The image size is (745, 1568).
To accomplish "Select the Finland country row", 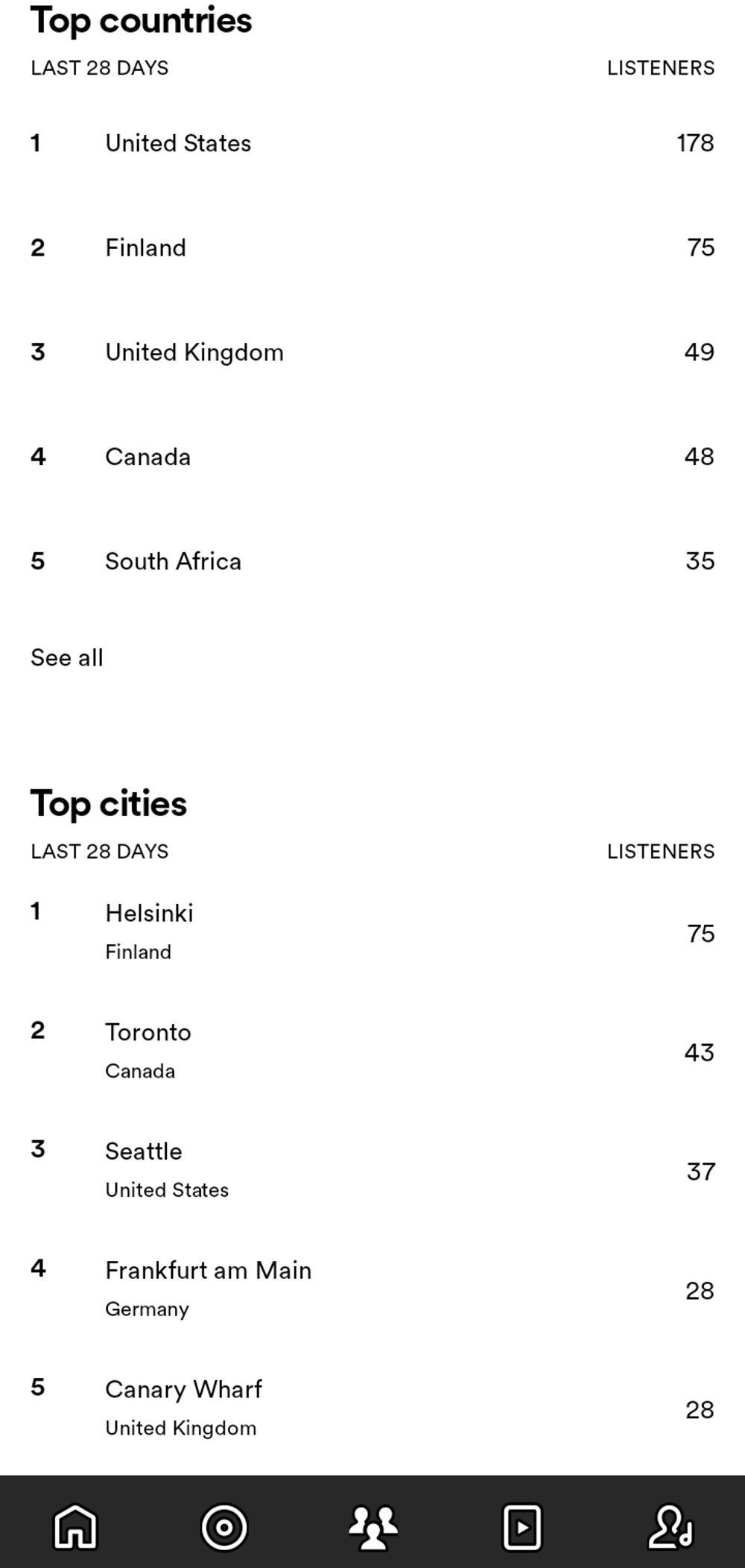I will (x=372, y=247).
